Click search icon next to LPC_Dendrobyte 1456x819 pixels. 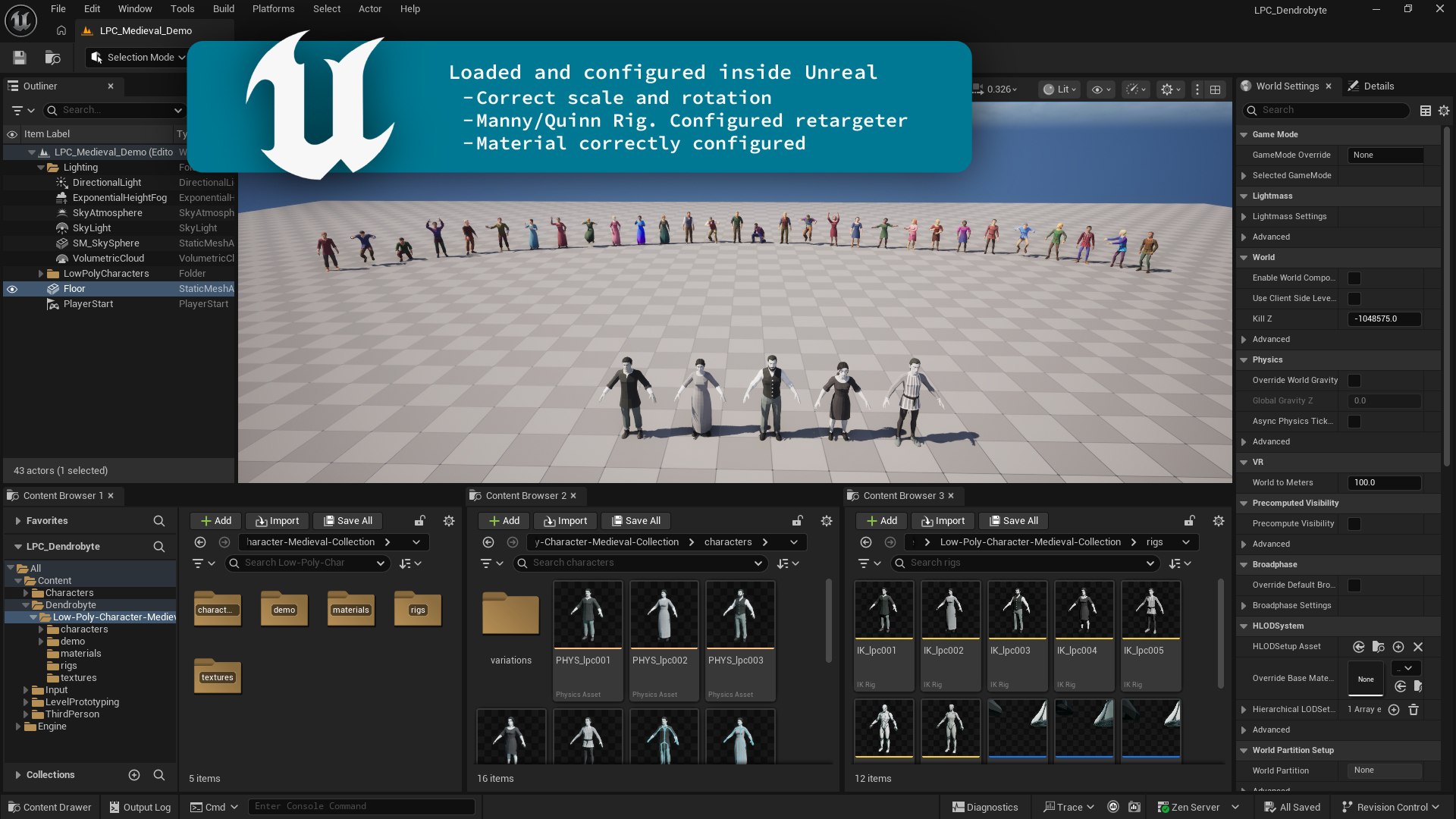coord(158,547)
